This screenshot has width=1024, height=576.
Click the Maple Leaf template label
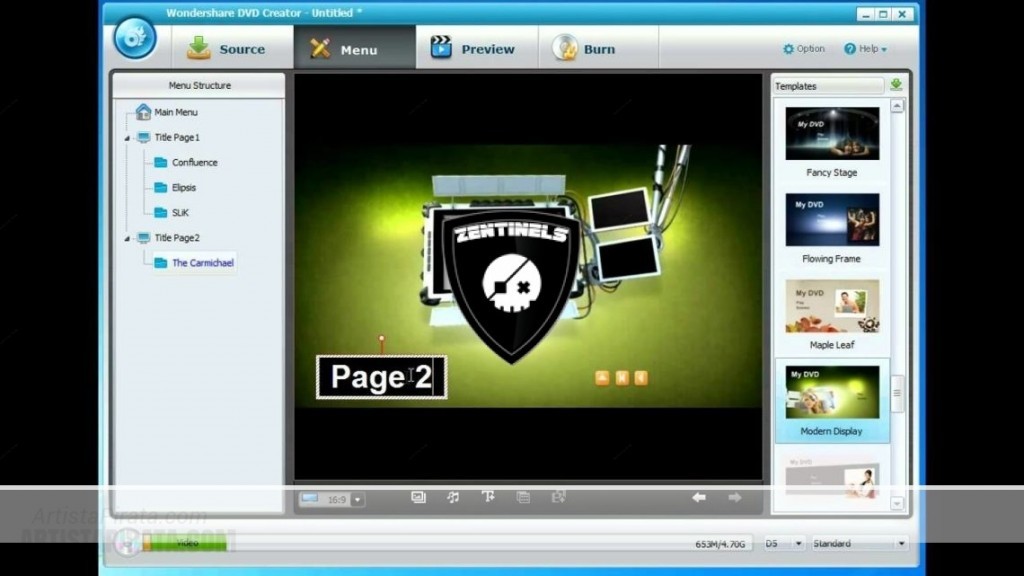pos(831,345)
